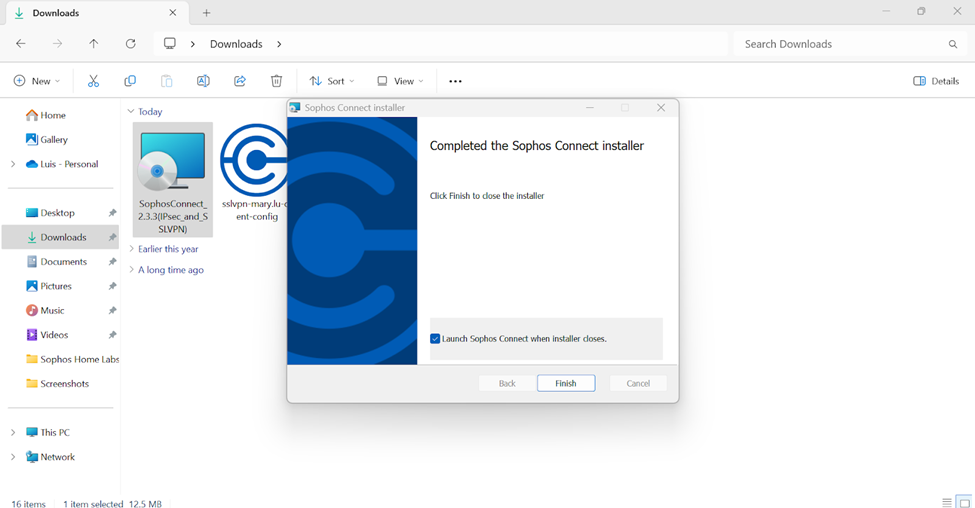The height and width of the screenshot is (508, 975).
Task: Add a new File Explorer tab
Action: tap(206, 12)
